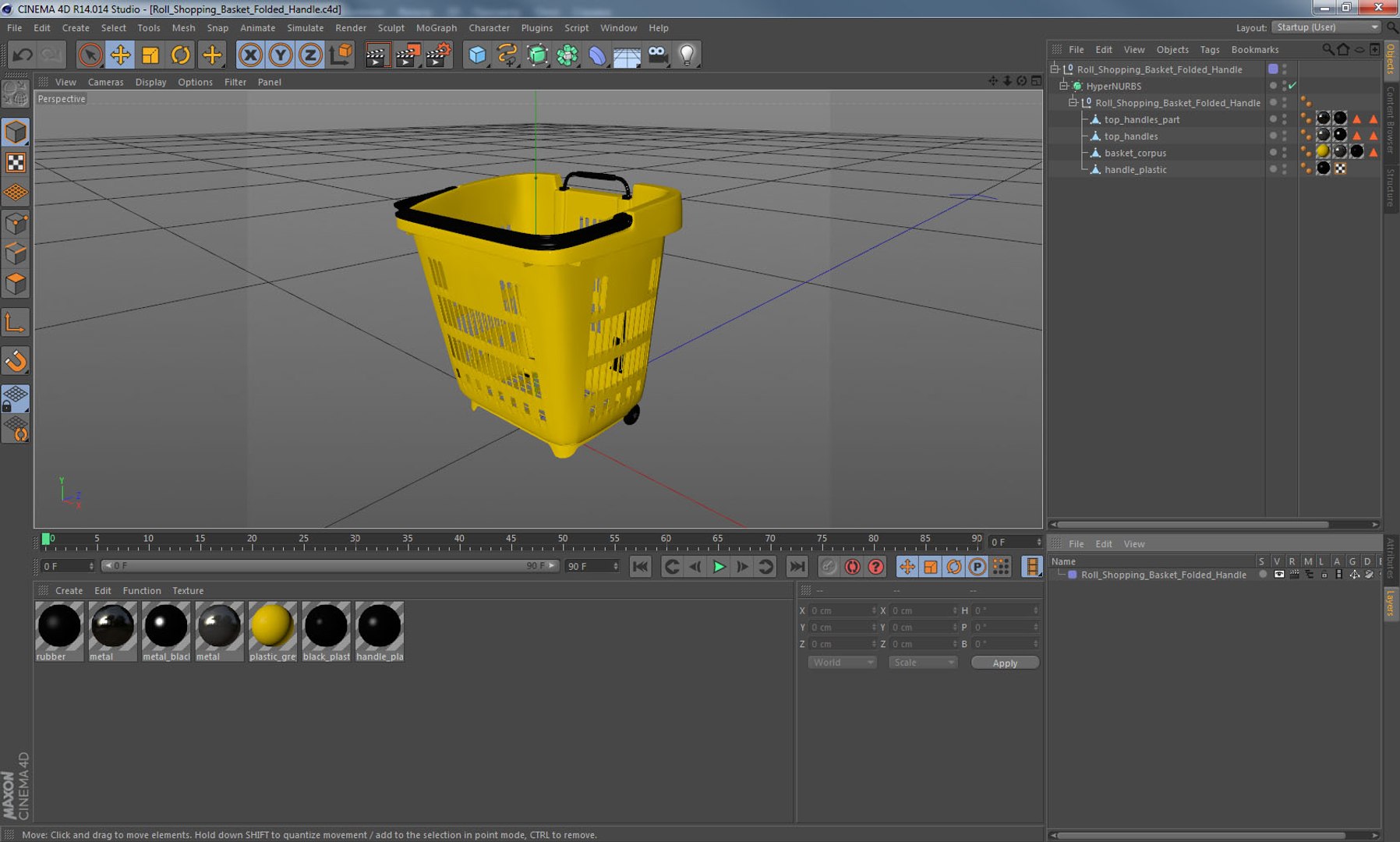
Task: Open the File menu
Action: click(x=14, y=28)
